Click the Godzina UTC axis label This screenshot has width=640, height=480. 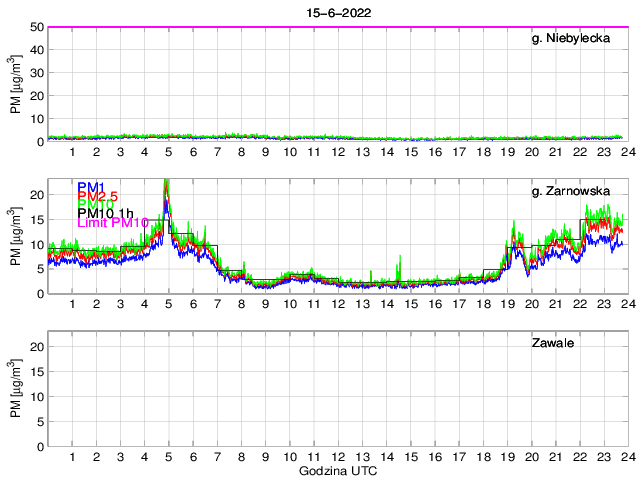pyautogui.click(x=337, y=470)
